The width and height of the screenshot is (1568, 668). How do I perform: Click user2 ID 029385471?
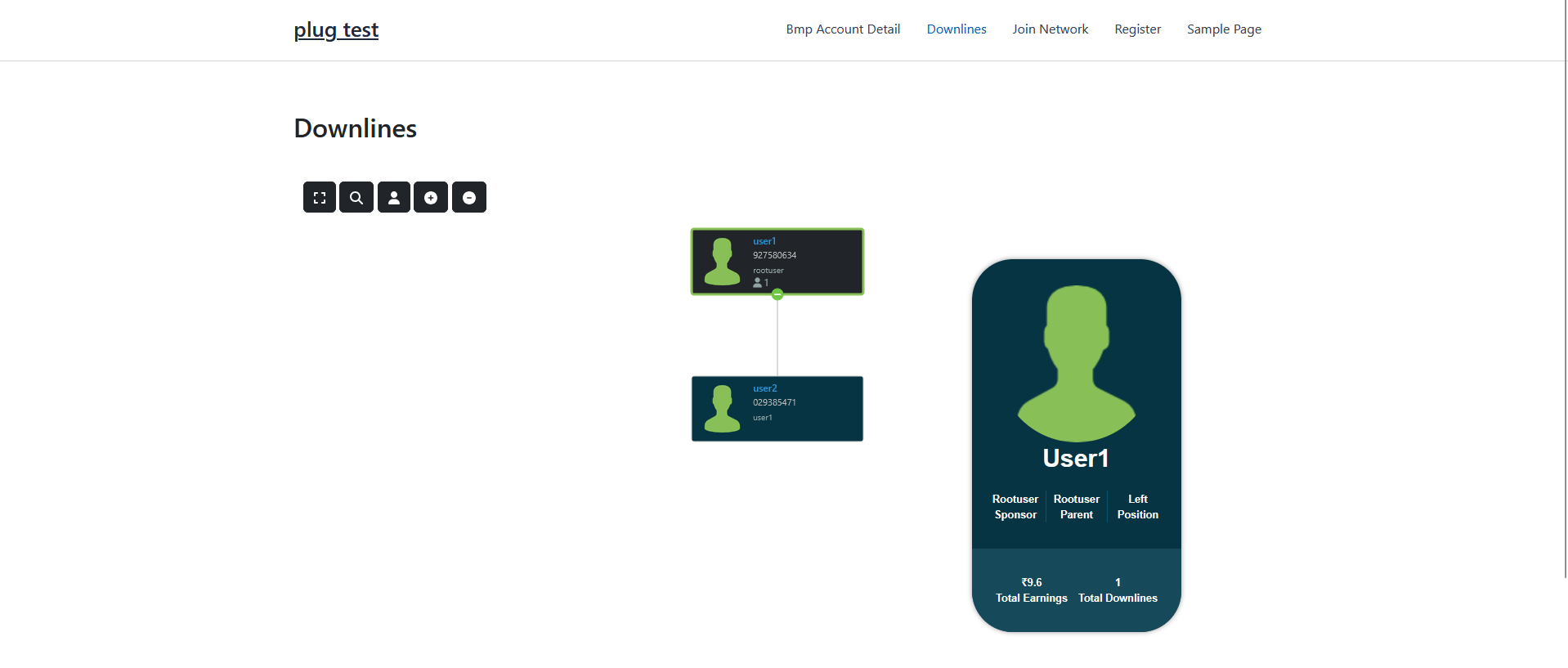click(774, 402)
